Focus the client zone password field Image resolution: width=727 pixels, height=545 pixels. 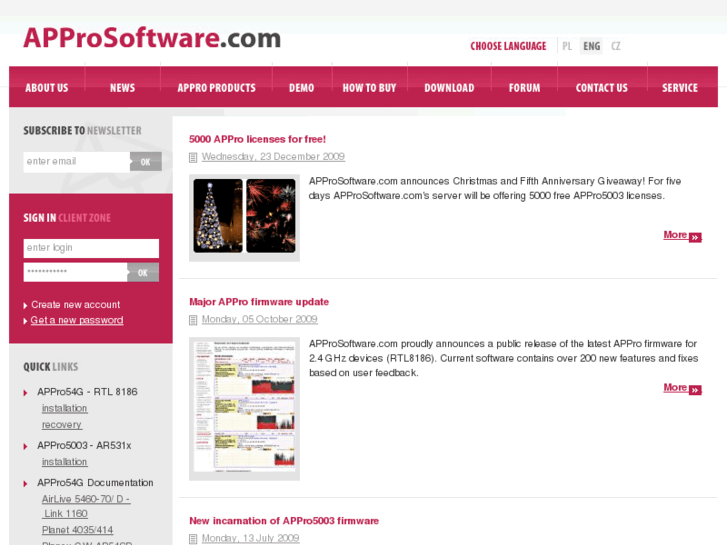[x=76, y=272]
